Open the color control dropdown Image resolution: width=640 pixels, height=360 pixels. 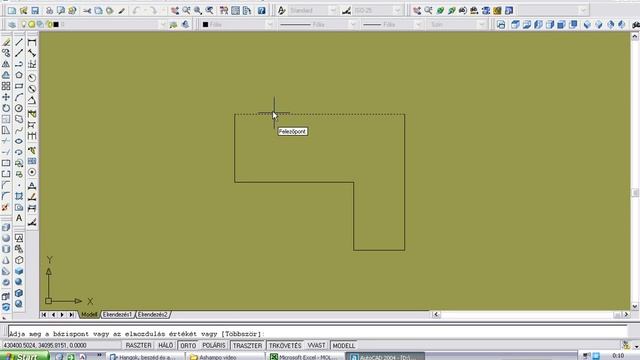[x=269, y=25]
